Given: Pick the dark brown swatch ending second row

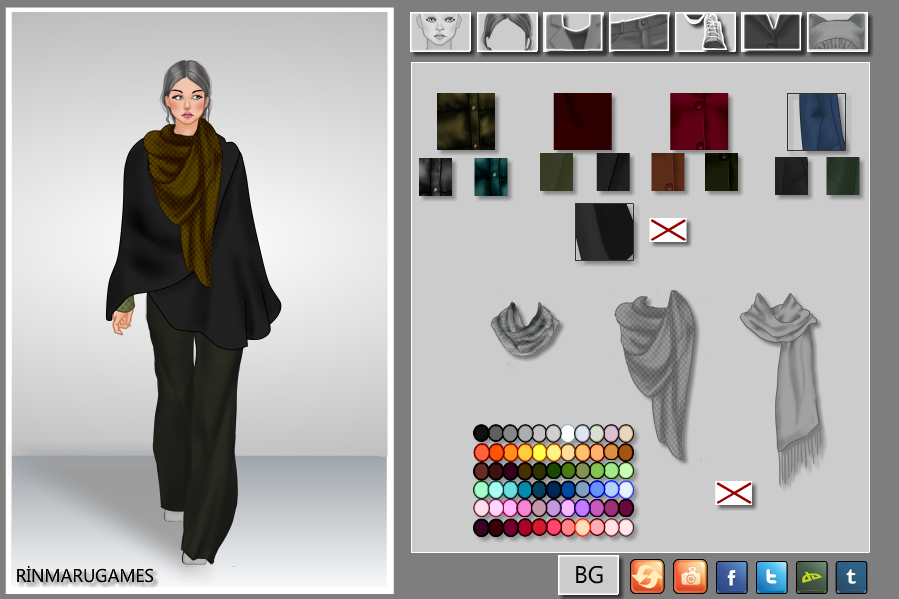Looking at the screenshot, I should [626, 452].
